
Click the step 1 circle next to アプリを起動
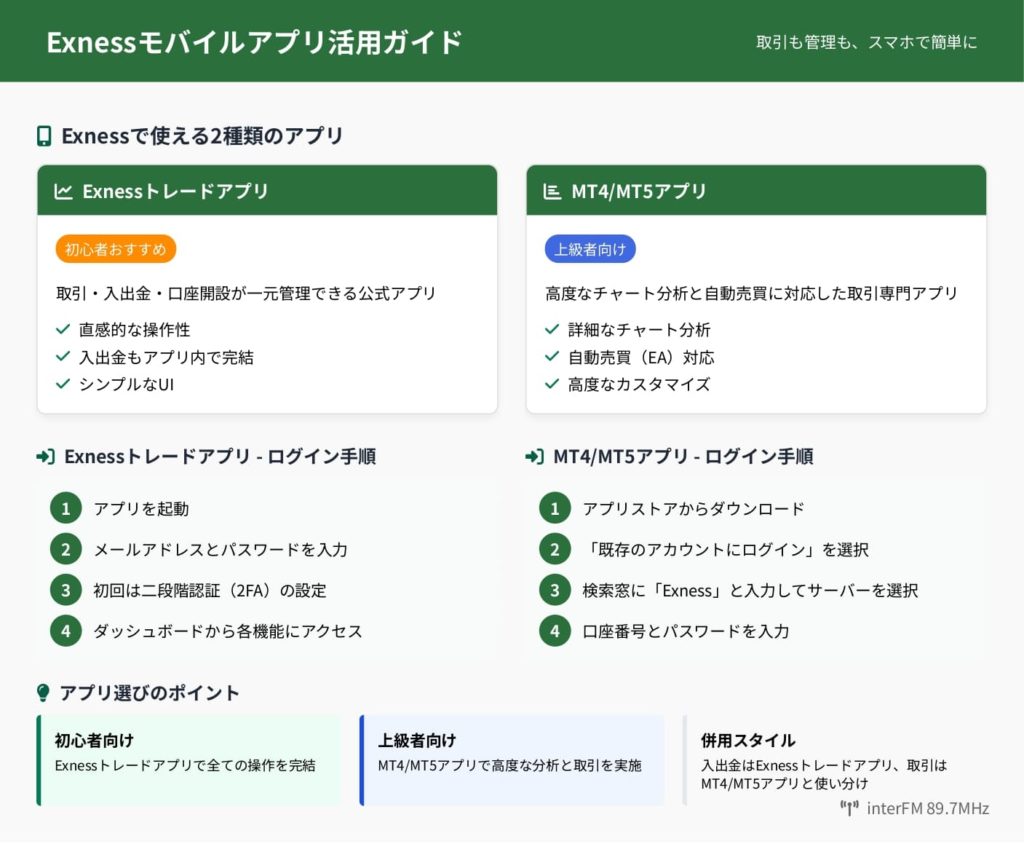[65, 508]
